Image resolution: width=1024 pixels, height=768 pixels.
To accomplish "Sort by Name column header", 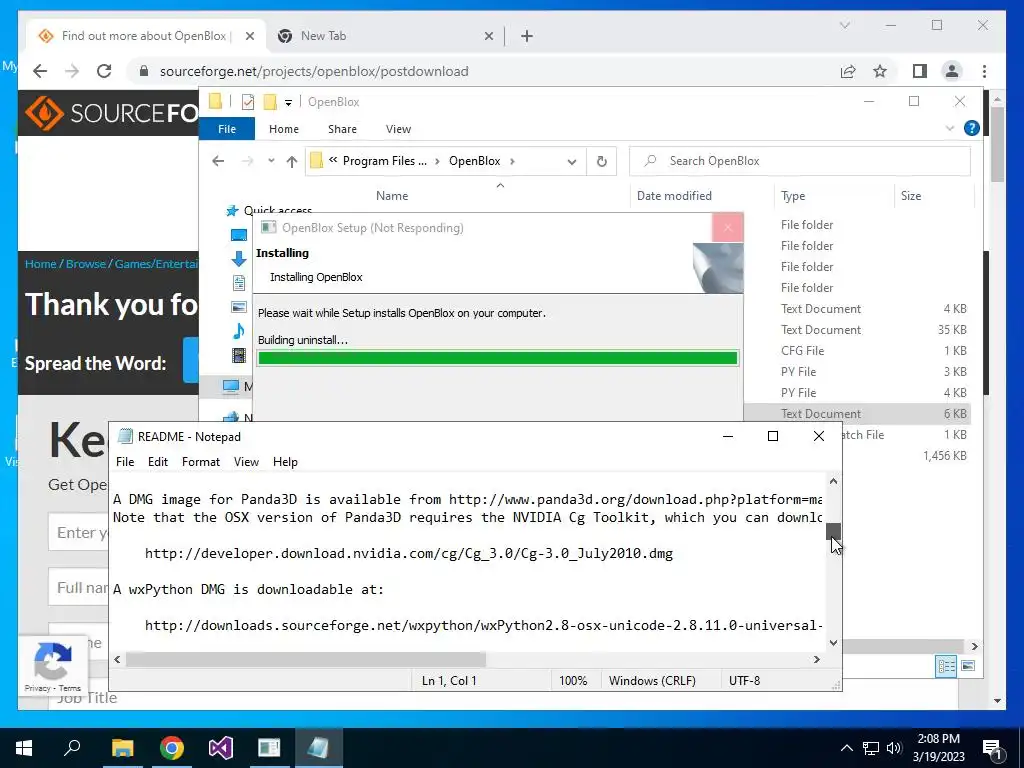I will 392,196.
